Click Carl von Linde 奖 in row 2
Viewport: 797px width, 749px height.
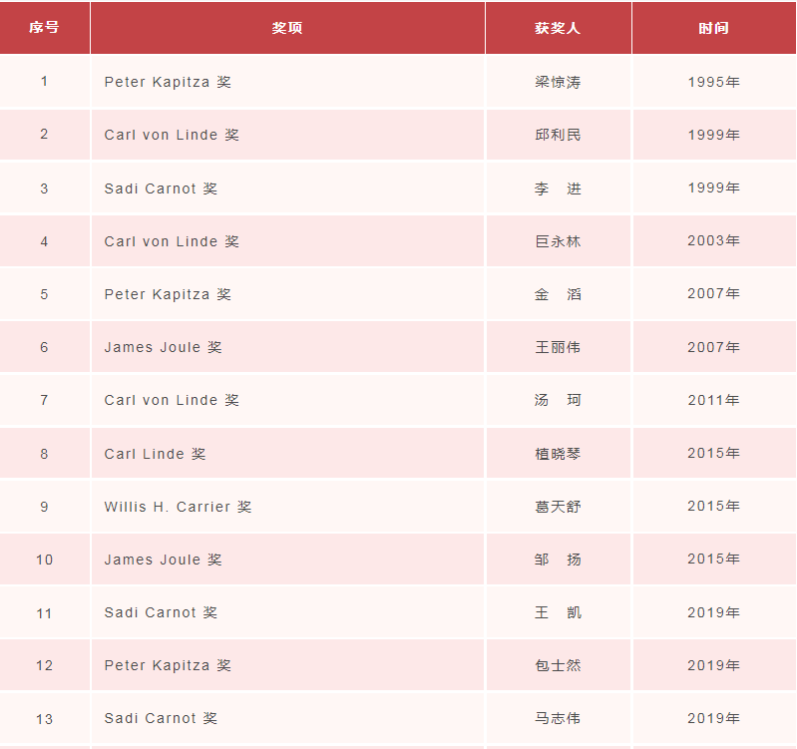(172, 135)
